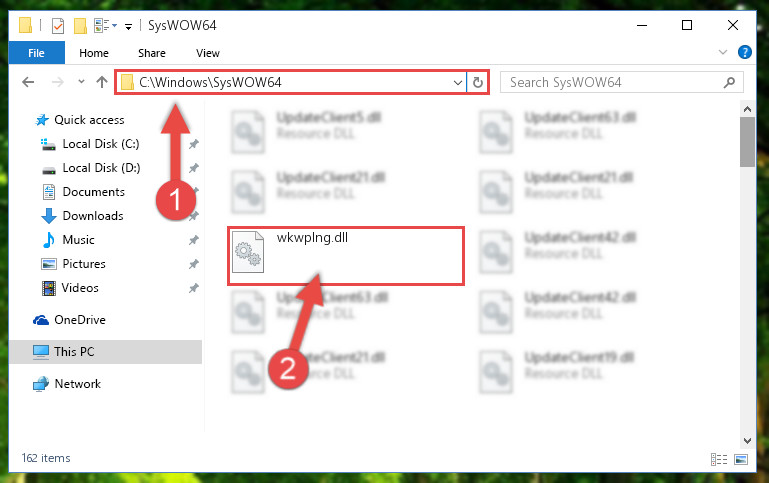Click New Folder icon in title bar
The width and height of the screenshot is (769, 483).
click(x=80, y=25)
